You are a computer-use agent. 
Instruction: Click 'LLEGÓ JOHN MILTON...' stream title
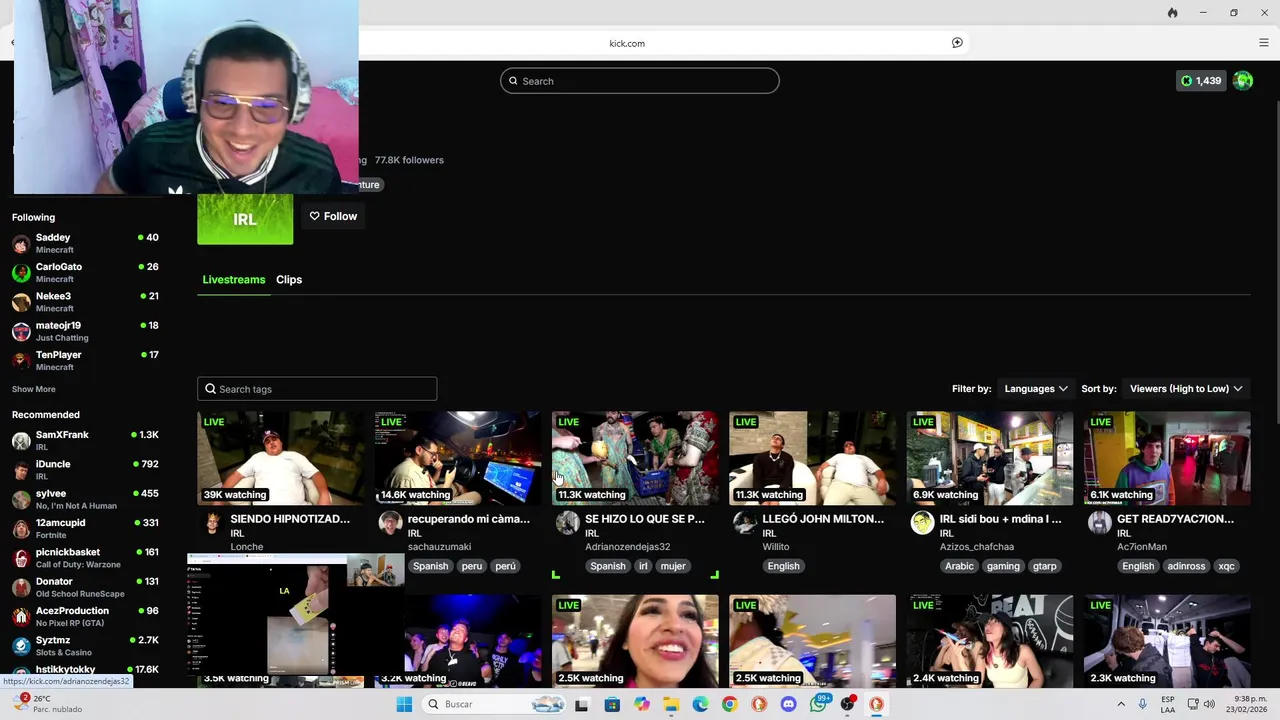[x=823, y=519]
